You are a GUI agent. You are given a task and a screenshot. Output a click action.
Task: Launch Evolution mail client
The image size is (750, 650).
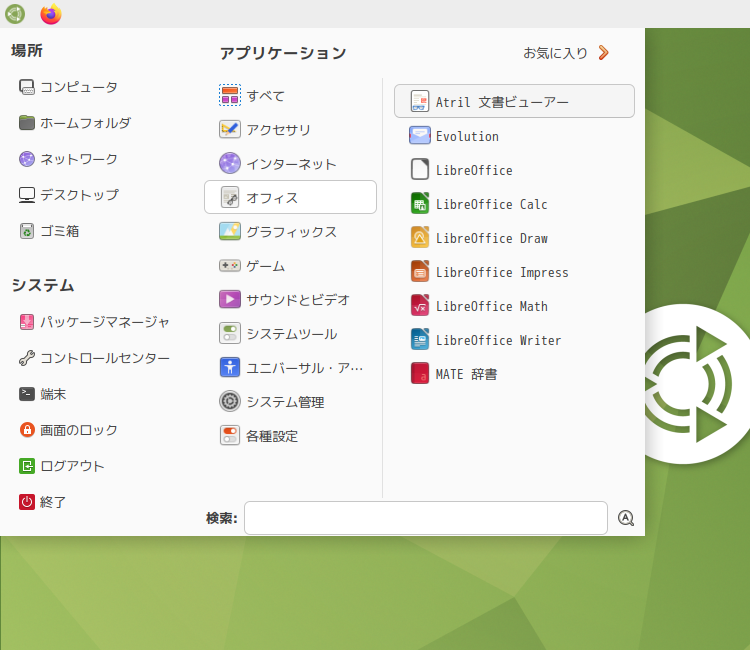click(x=514, y=136)
